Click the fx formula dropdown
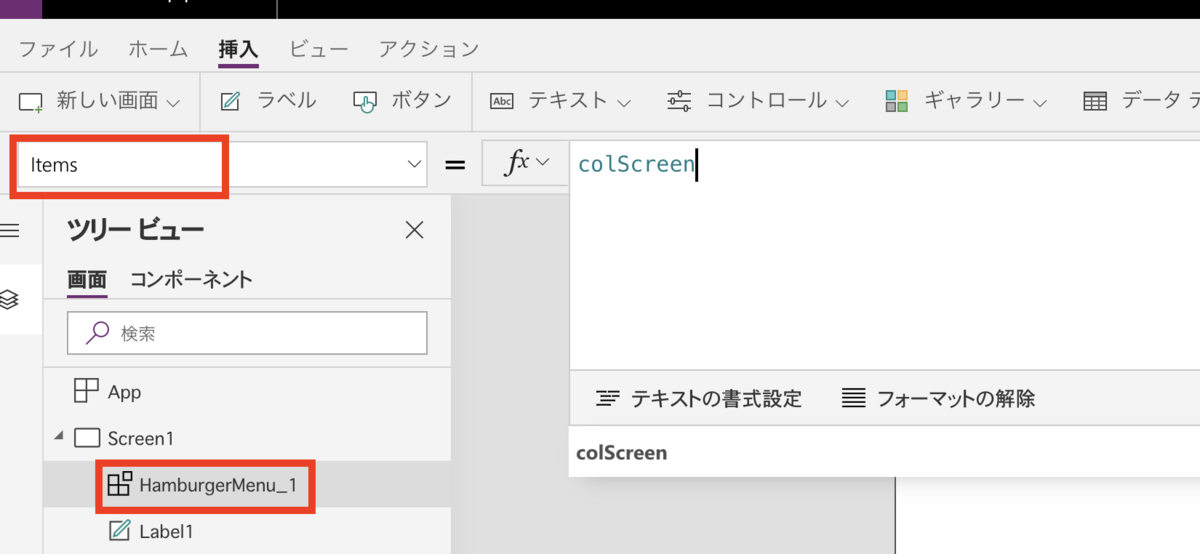This screenshot has width=1200, height=554. [x=526, y=163]
